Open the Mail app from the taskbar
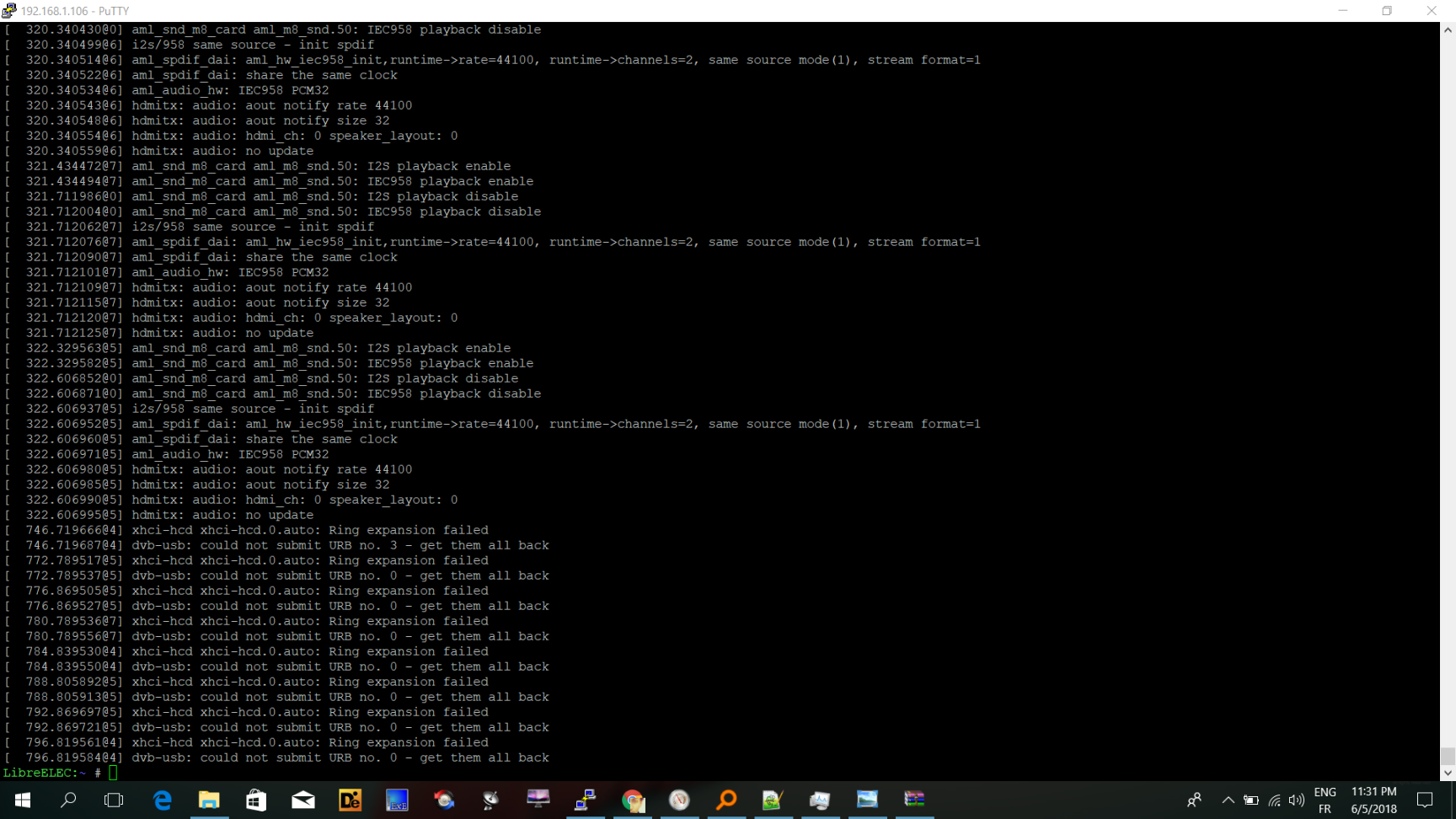 (x=303, y=800)
